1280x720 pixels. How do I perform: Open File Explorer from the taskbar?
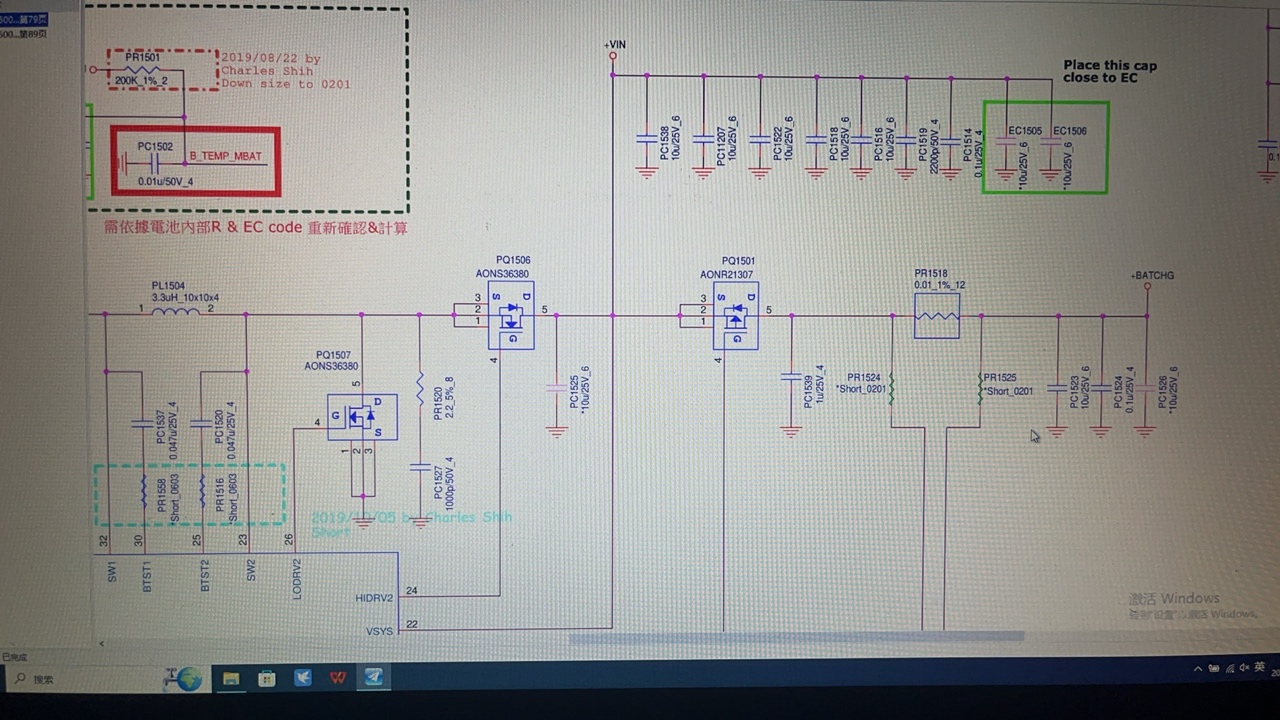tap(231, 678)
